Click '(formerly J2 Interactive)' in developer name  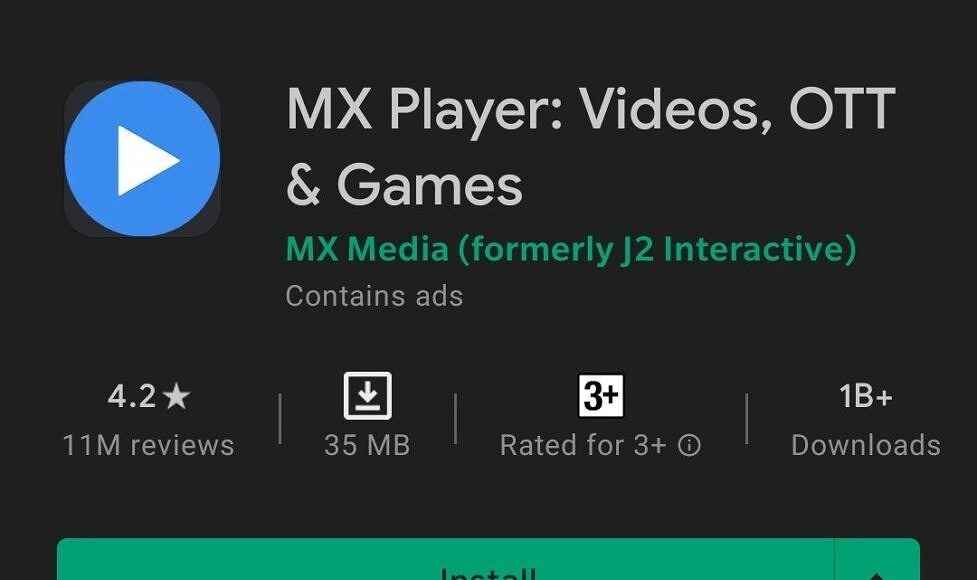[657, 249]
